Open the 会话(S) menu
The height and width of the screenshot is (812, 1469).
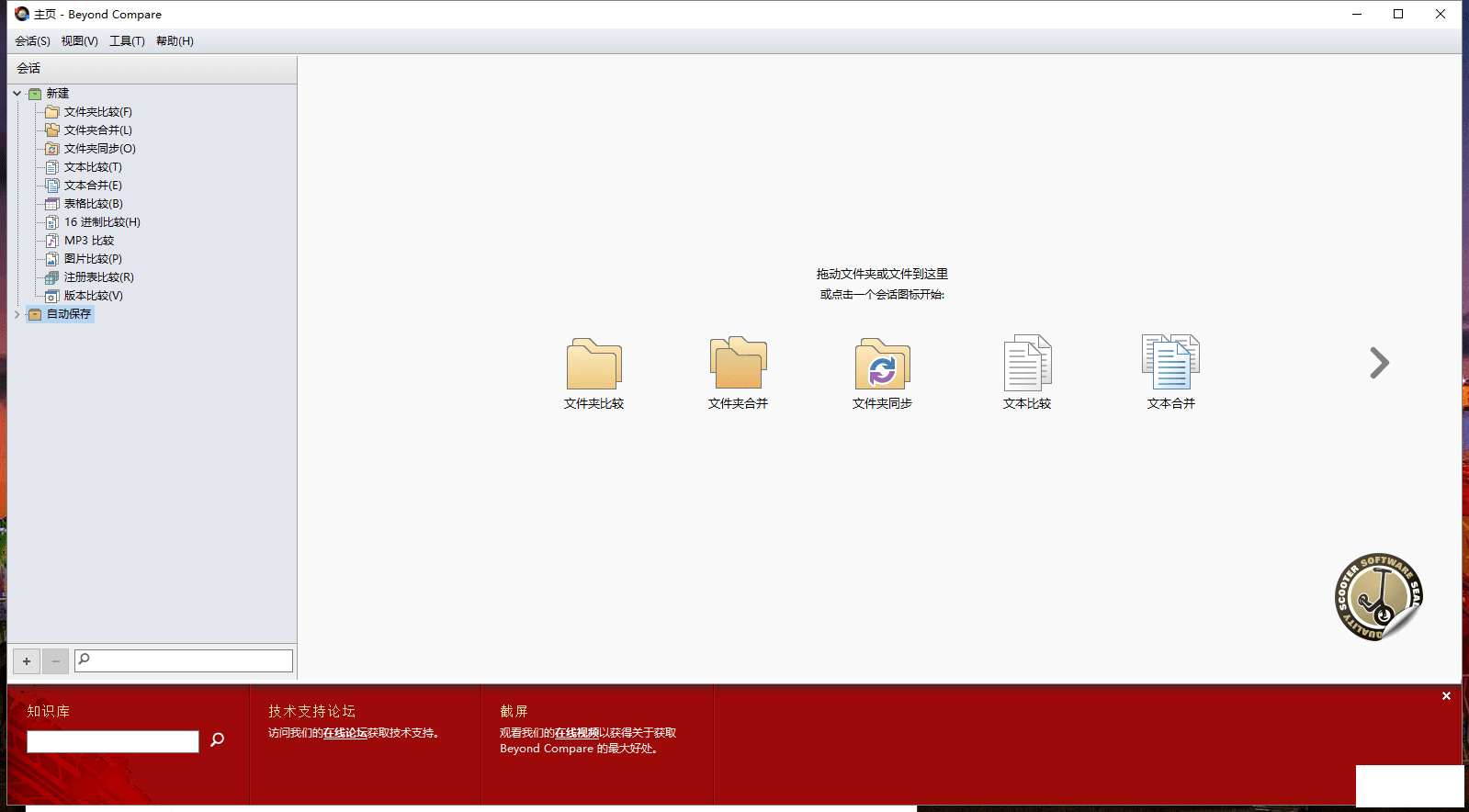(32, 41)
